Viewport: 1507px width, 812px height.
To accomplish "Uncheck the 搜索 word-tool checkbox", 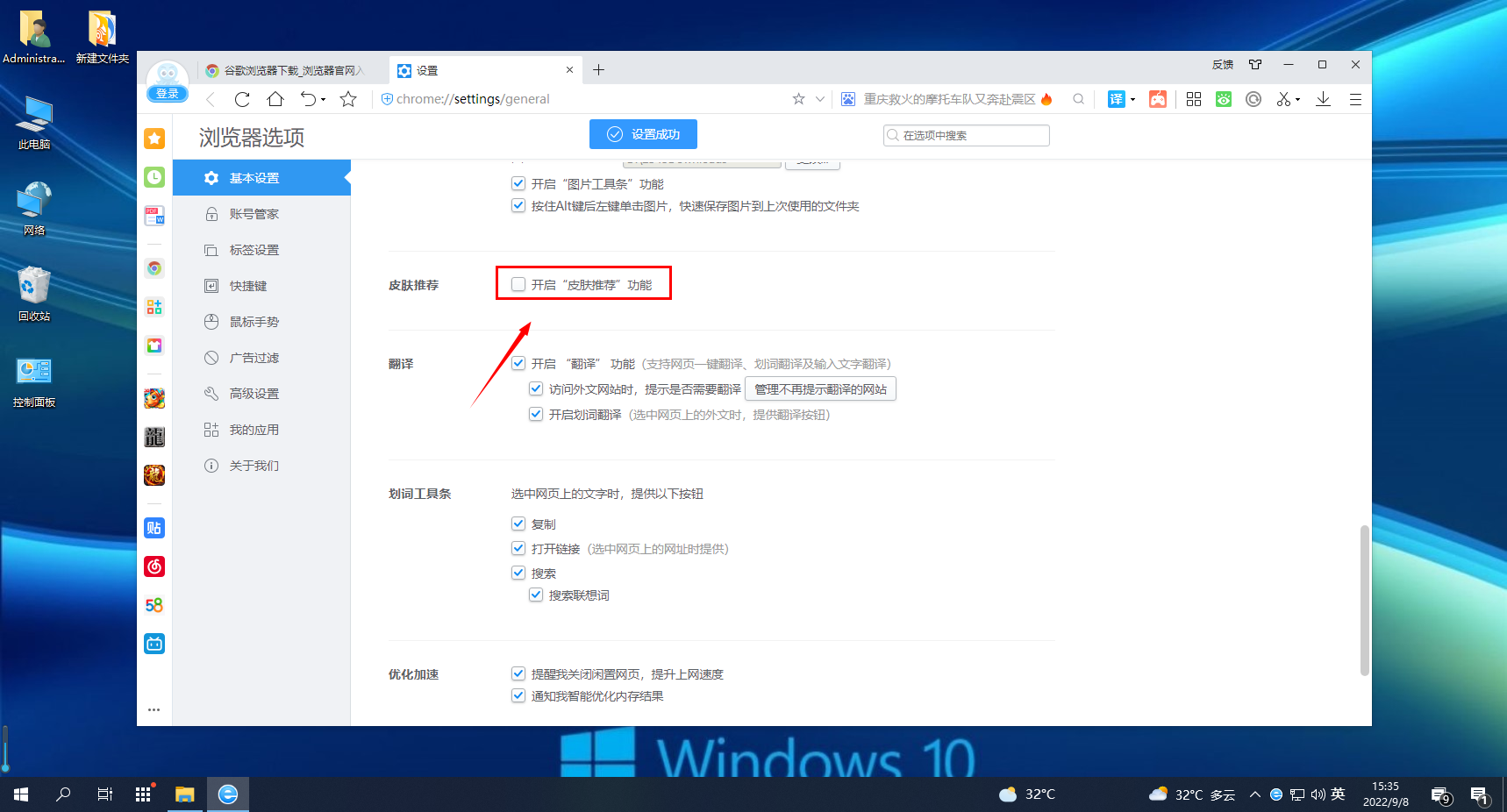I will tap(518, 573).
